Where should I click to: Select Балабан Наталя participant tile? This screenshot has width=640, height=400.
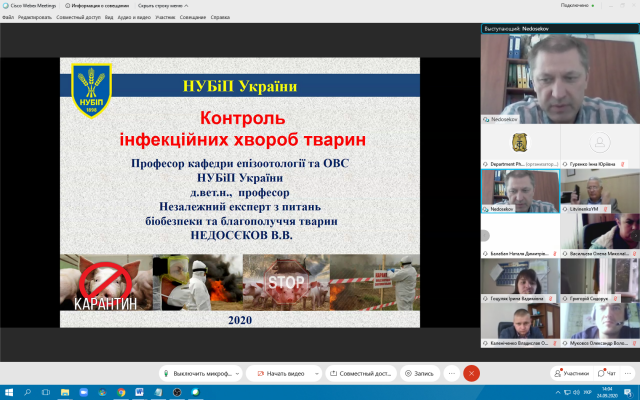(520, 236)
